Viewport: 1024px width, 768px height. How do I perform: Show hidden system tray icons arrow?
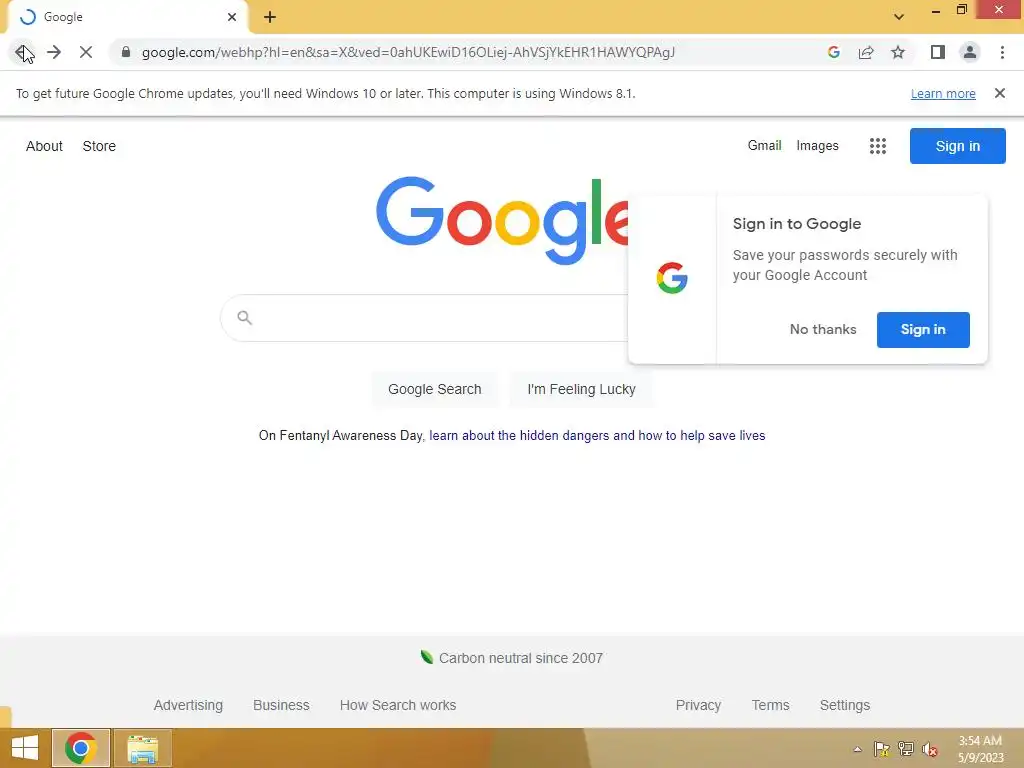coord(857,749)
